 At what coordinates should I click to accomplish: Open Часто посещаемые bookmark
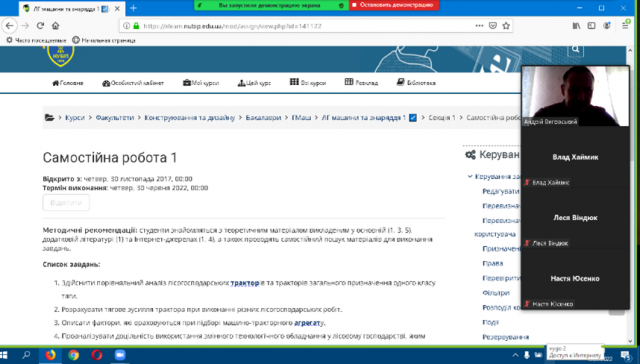coord(36,40)
